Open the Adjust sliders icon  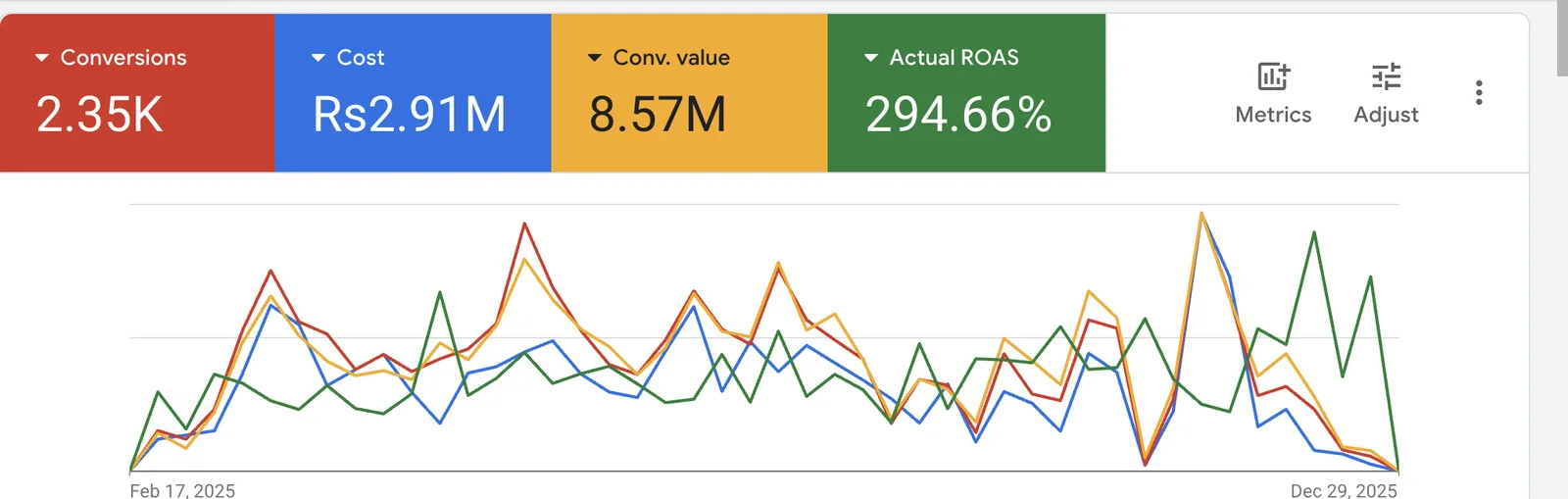(x=1386, y=75)
